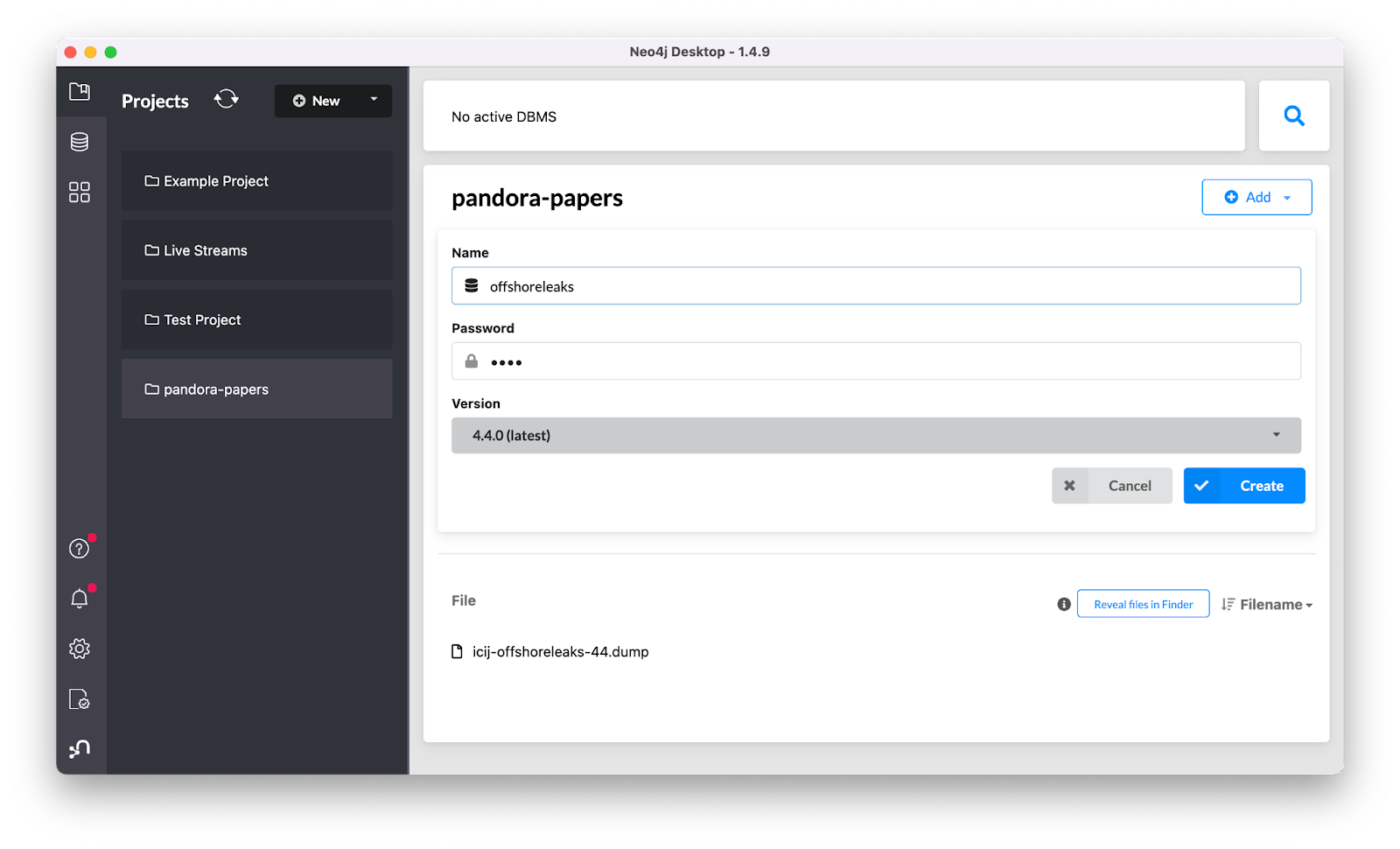Select the Live Streams project

[256, 250]
